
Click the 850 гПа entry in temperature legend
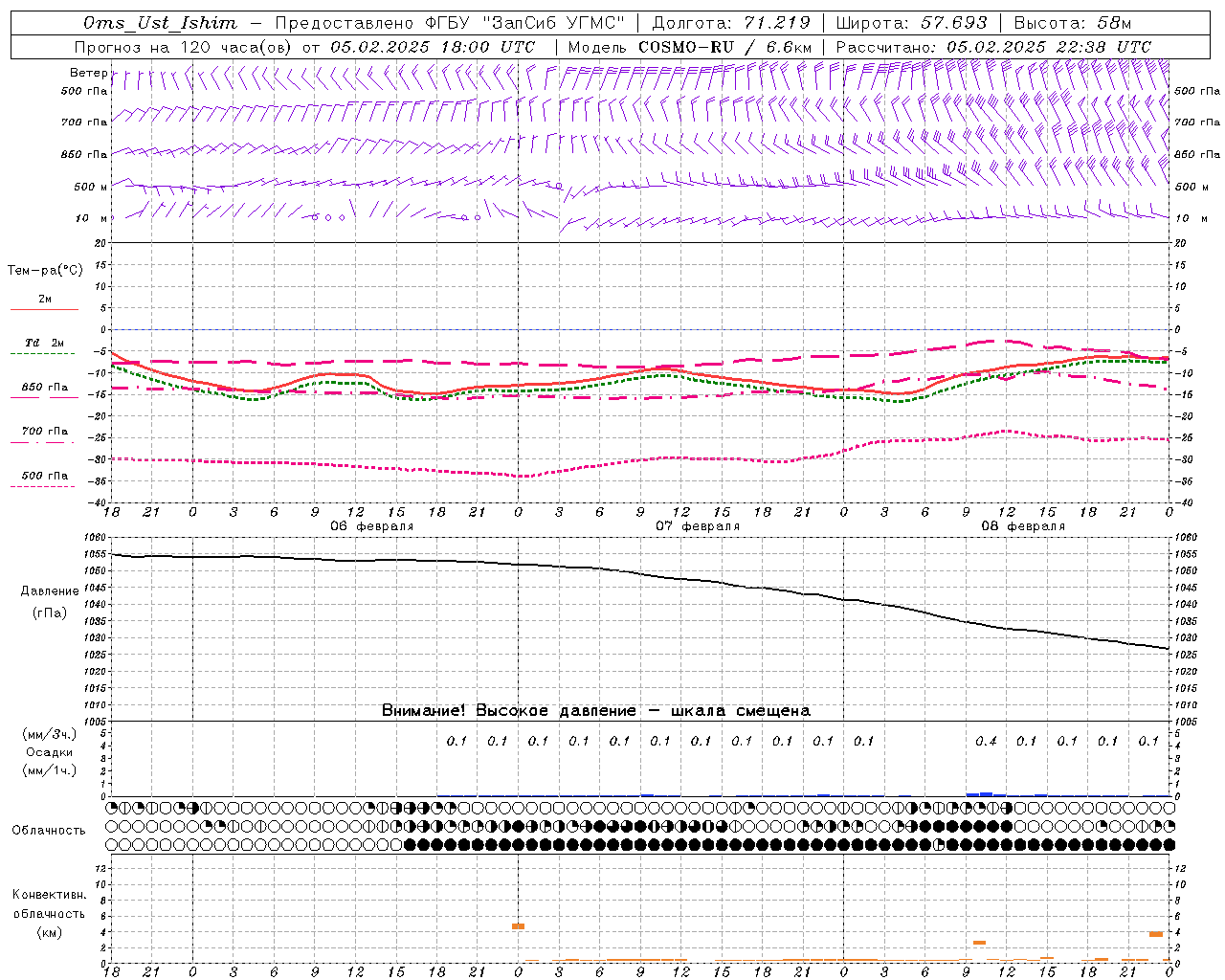45,388
